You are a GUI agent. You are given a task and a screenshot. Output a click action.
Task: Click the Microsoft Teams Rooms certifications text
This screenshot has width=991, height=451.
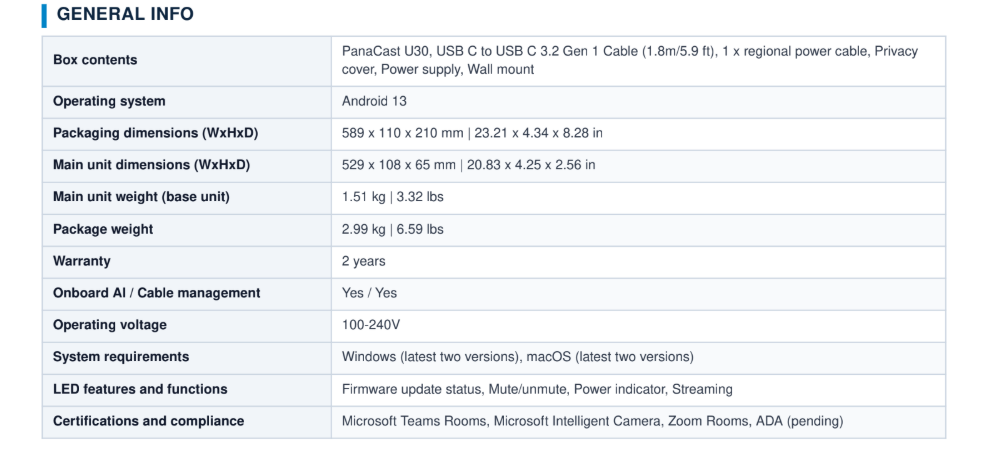click(x=414, y=421)
